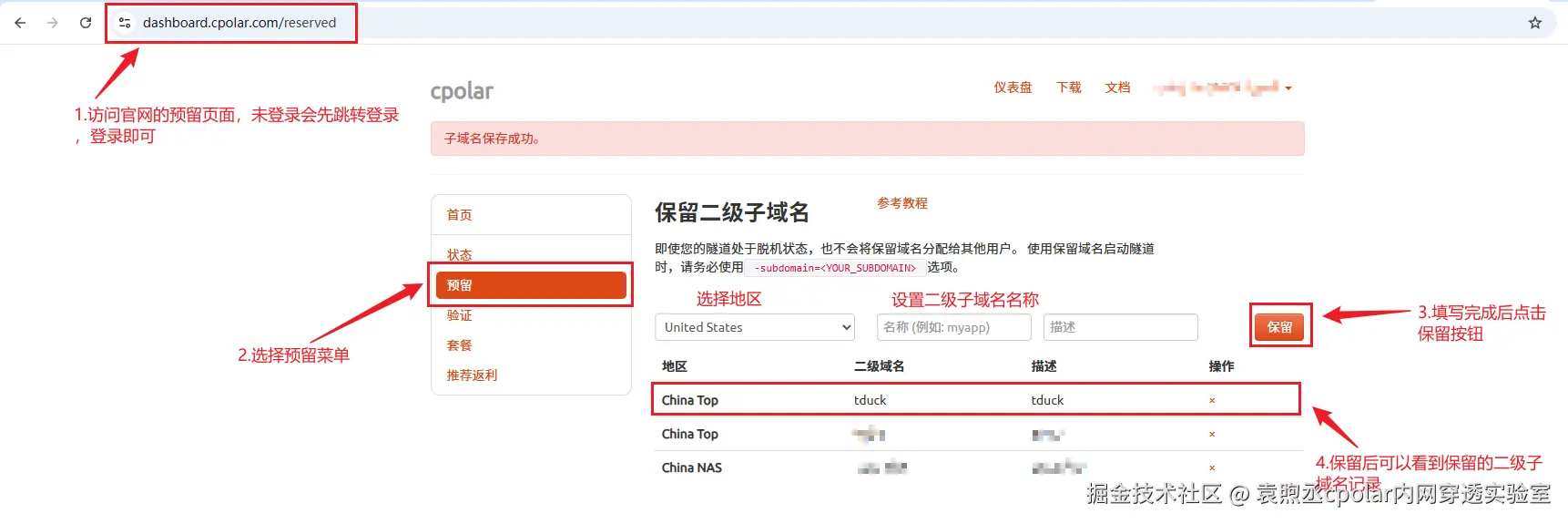The height and width of the screenshot is (524, 1568).
Task: Click tduck in 描述 column
Action: click(x=1047, y=400)
